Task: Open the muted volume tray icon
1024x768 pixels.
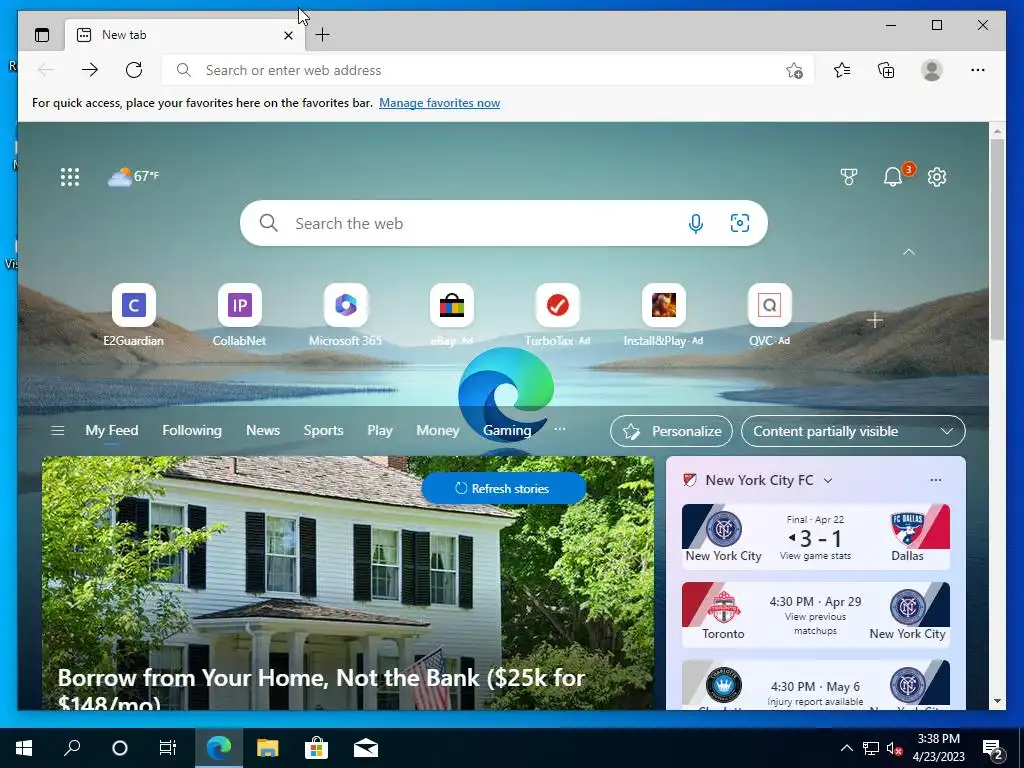Action: [x=894, y=748]
